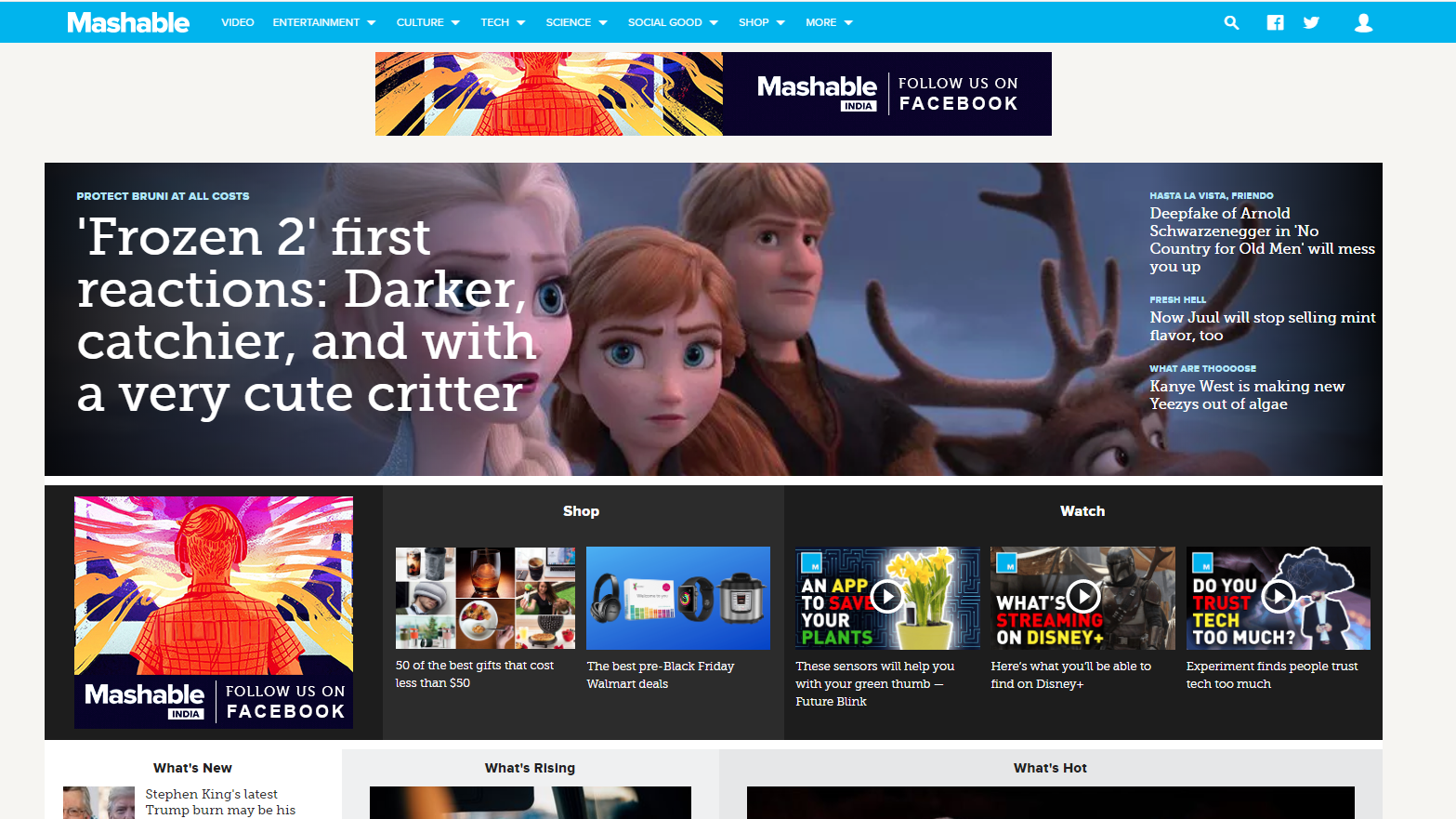Image resolution: width=1456 pixels, height=819 pixels.
Task: Play the plant sensors app video
Action: (886, 596)
